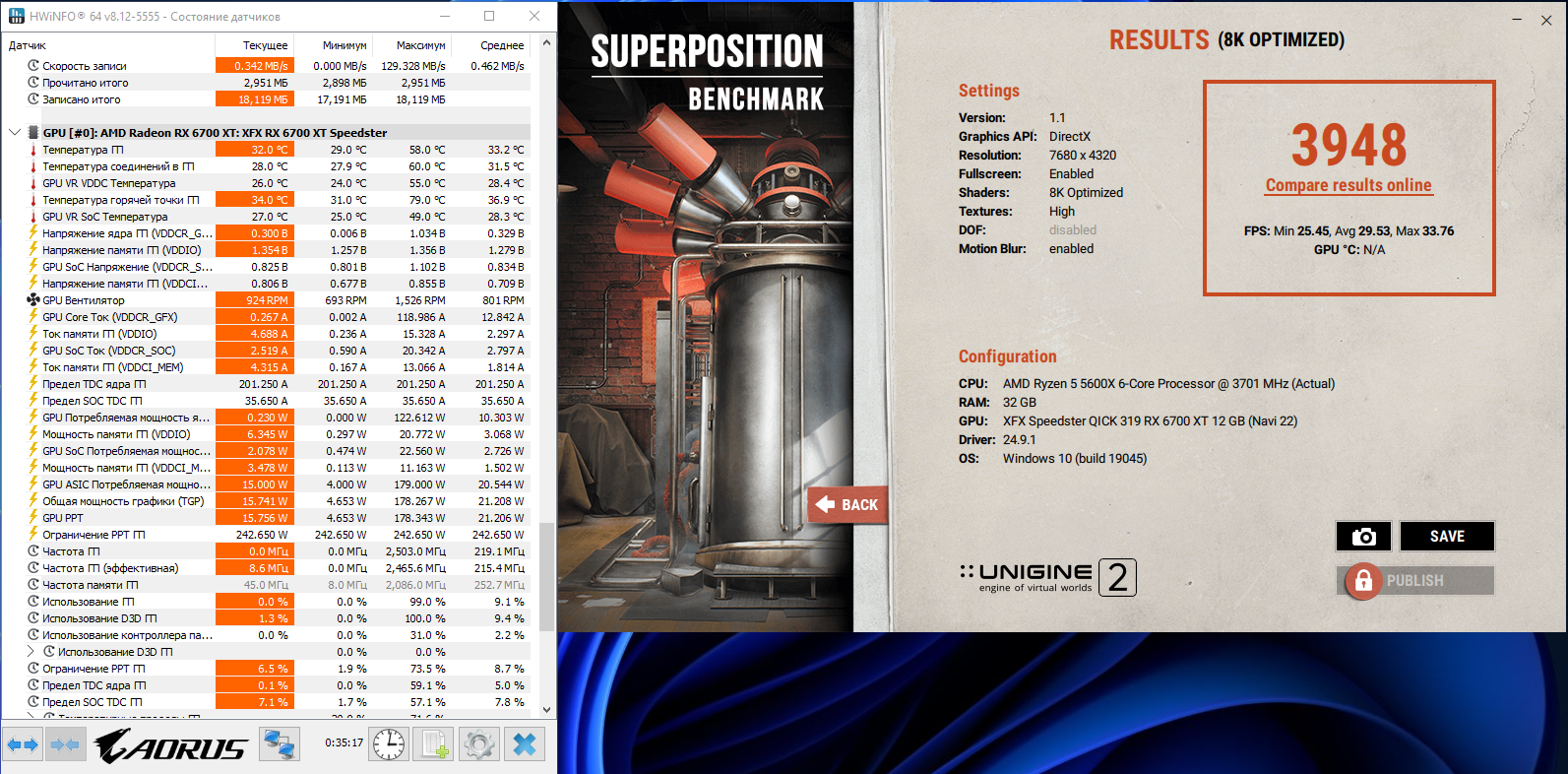Click lightning icon beside Общая мощность графики (TGP)
This screenshot has width=1568, height=774.
(x=33, y=501)
